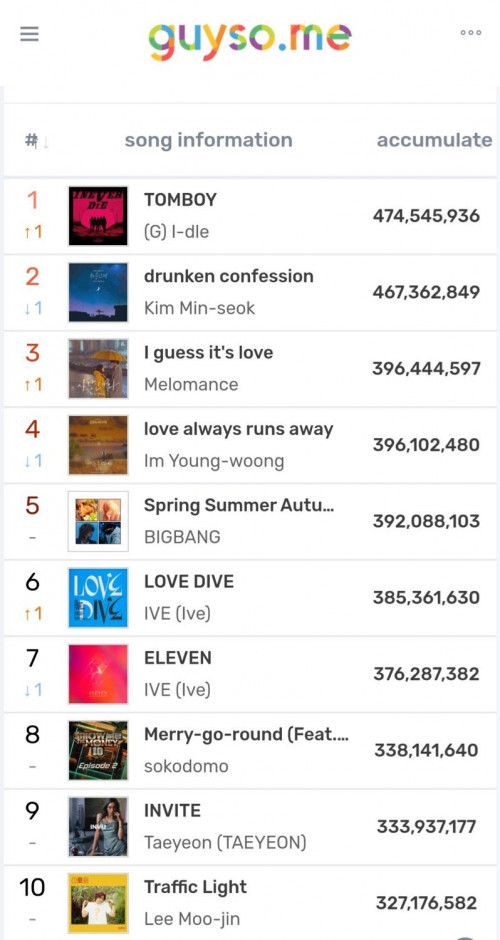
Task: Open the ELEVEN pink album cover
Action: pos(98,674)
